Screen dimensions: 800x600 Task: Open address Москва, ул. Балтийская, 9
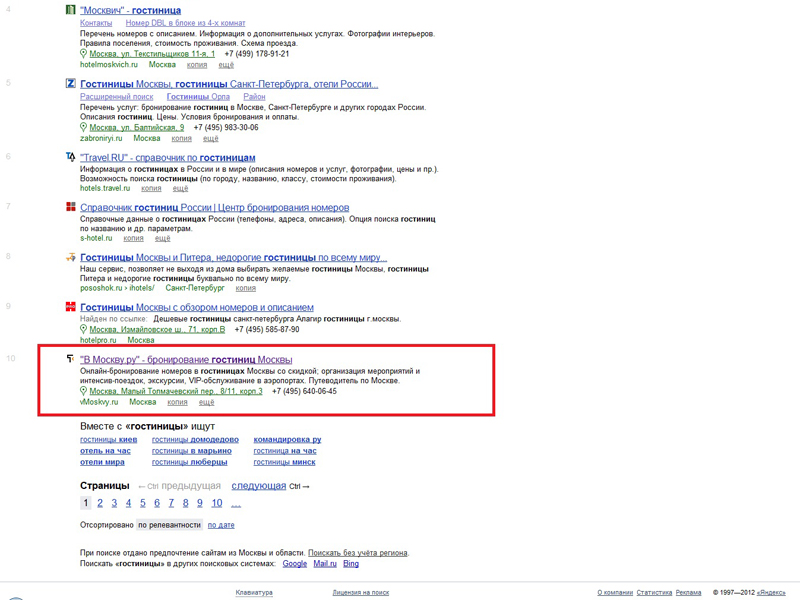coord(137,127)
